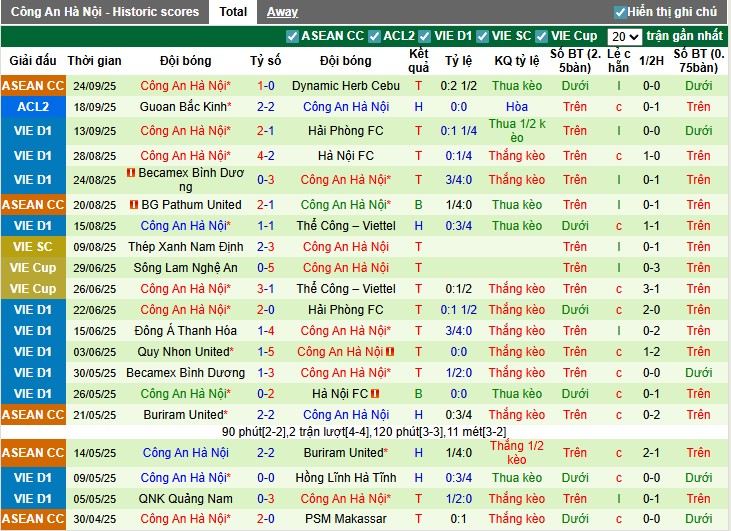
Task: Click the ACL2 league label
Action: pyautogui.click(x=33, y=107)
